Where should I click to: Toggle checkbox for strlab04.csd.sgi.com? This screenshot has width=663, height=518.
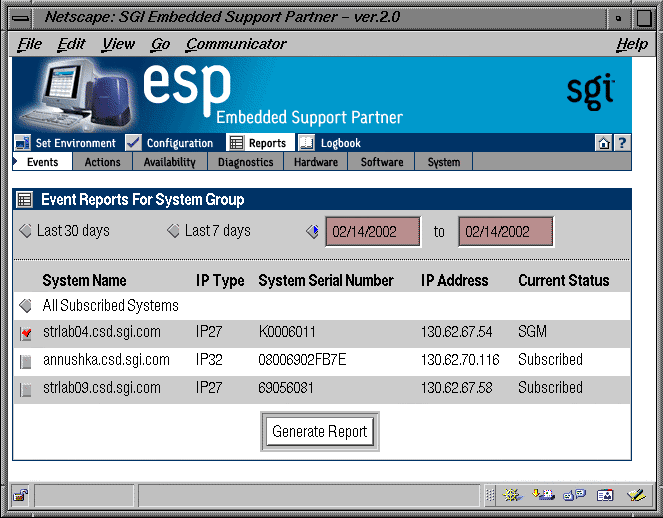click(26, 333)
